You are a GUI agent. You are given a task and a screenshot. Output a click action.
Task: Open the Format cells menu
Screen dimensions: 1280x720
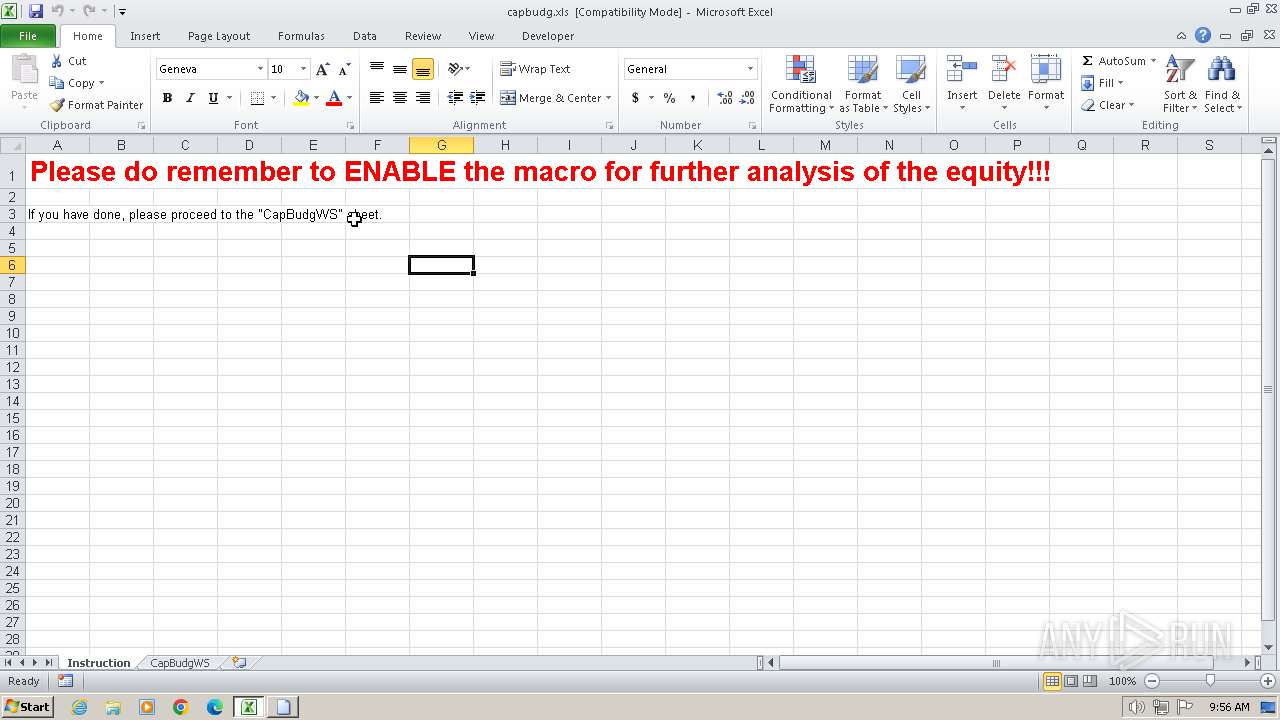tap(1046, 84)
